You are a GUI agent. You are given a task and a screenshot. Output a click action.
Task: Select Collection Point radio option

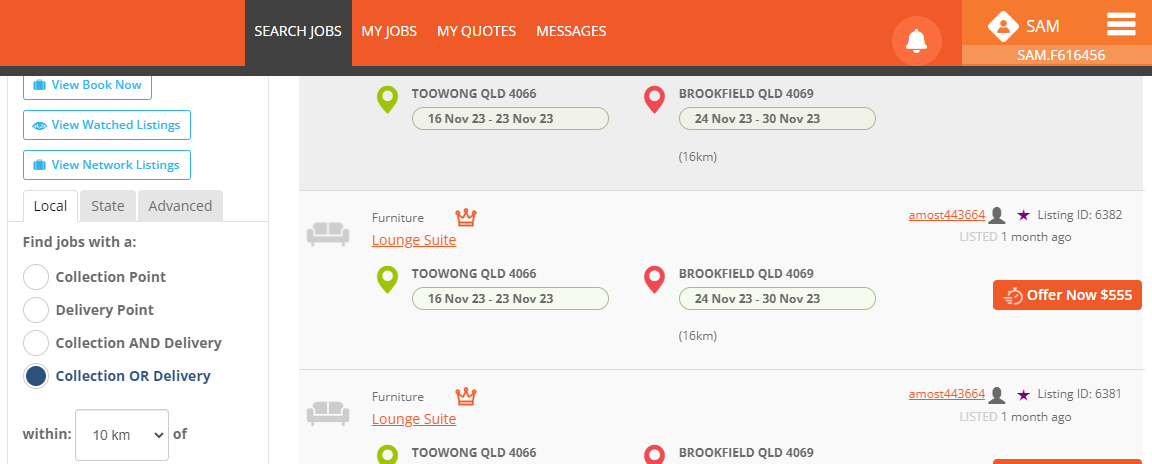pyautogui.click(x=36, y=277)
